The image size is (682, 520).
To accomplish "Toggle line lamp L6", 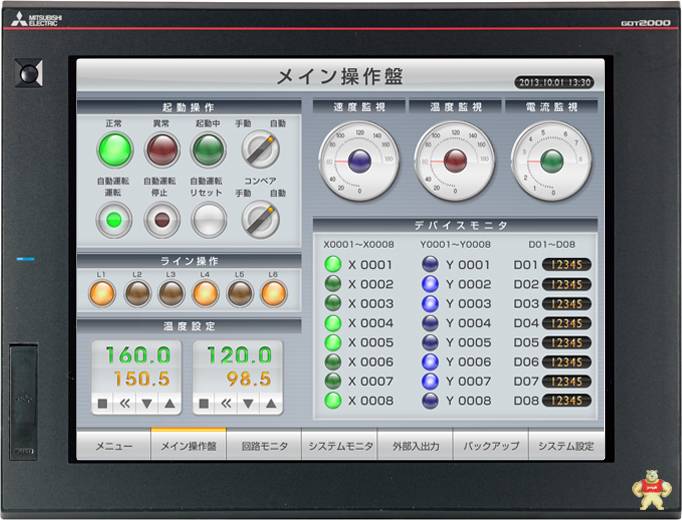I will click(x=274, y=293).
